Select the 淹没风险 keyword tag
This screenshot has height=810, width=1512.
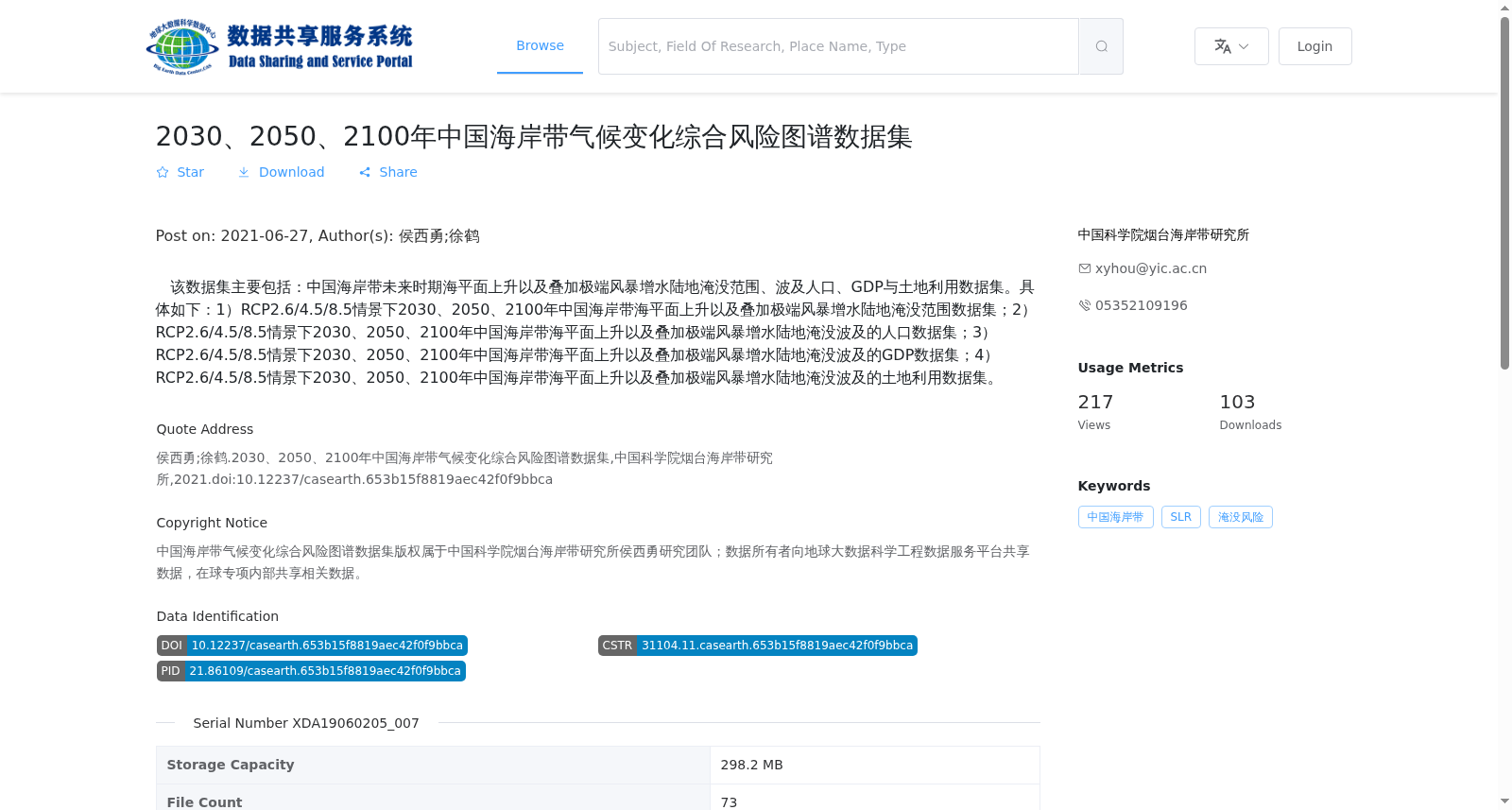click(1241, 517)
